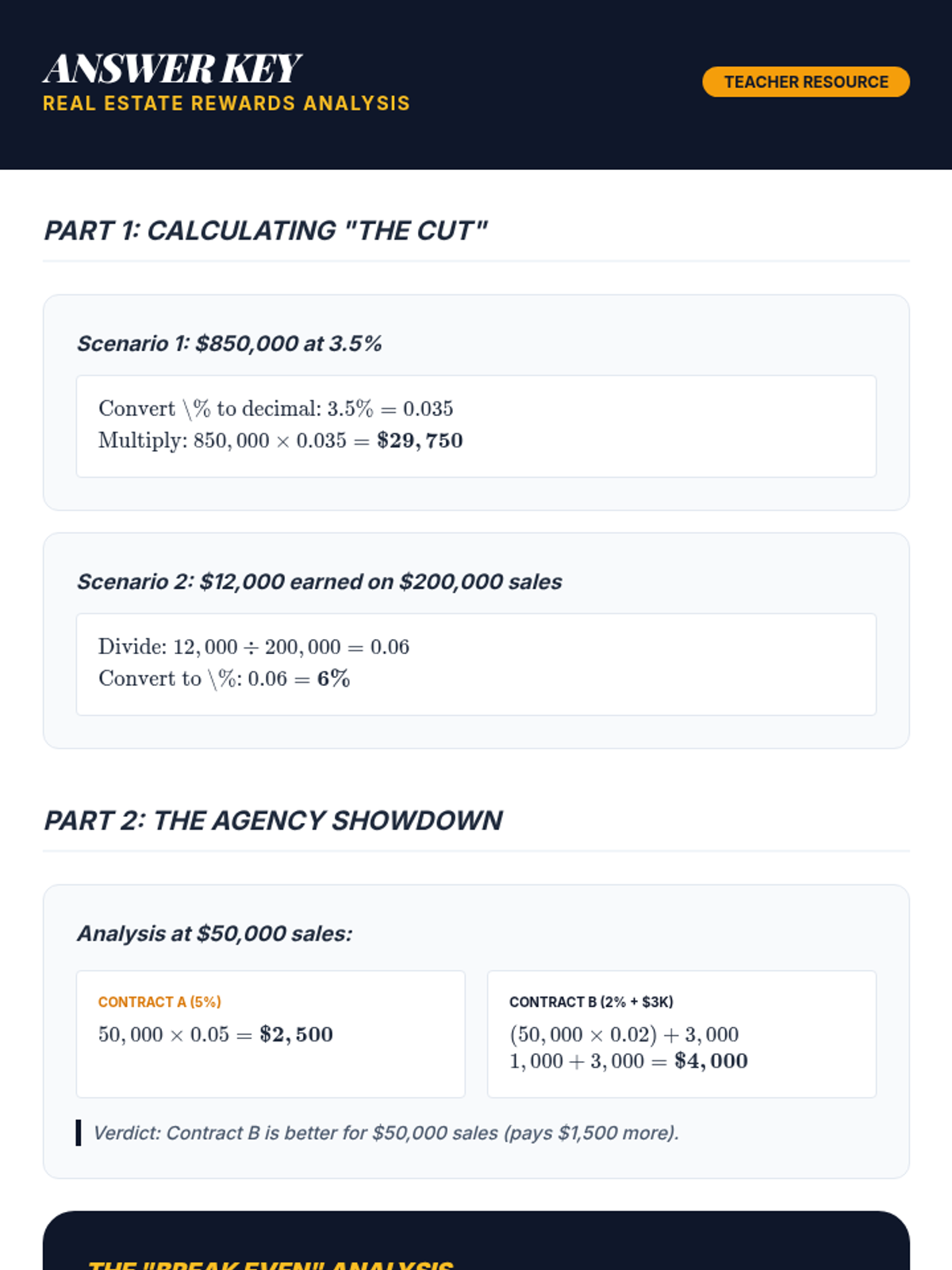Click the $2,500 Contract A result
This screenshot has width=952, height=1270.
click(x=296, y=1034)
